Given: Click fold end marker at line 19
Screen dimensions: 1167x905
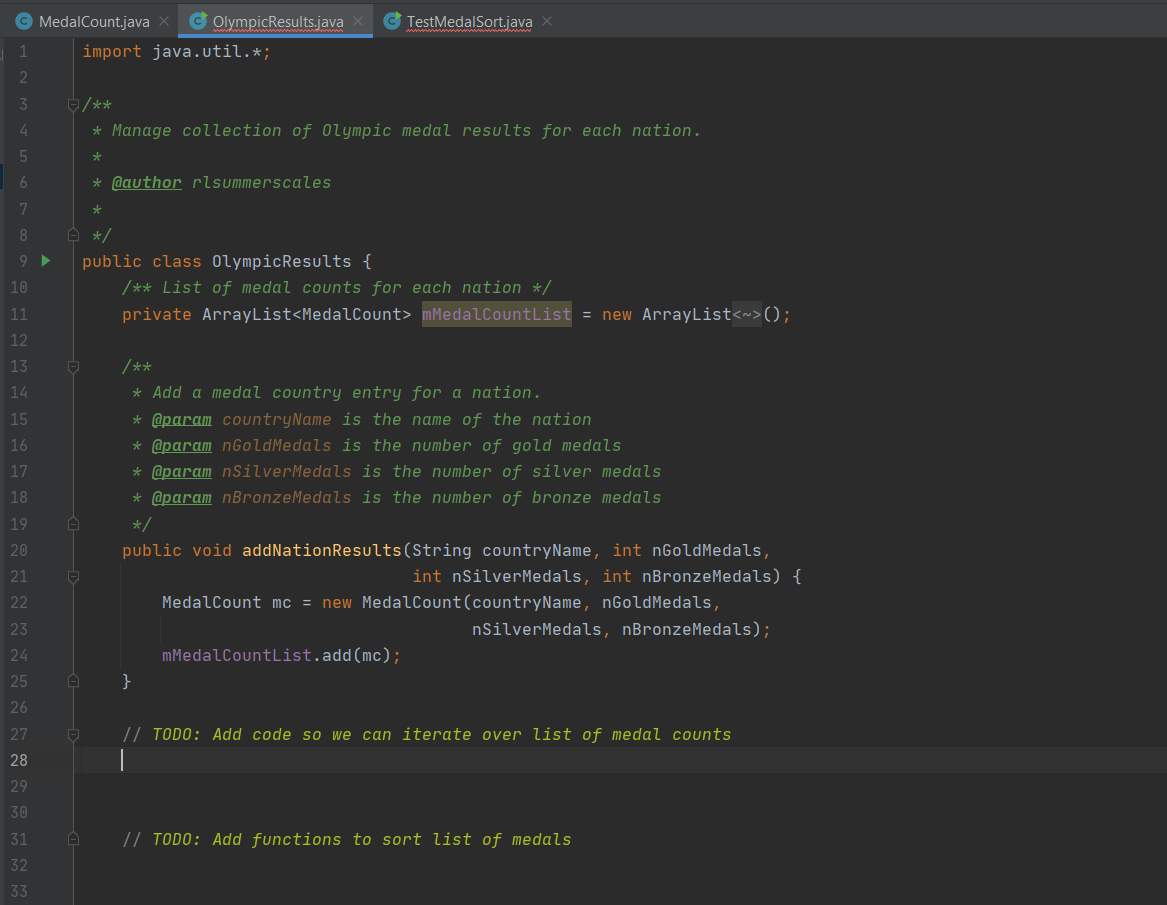Looking at the screenshot, I should pos(73,524).
